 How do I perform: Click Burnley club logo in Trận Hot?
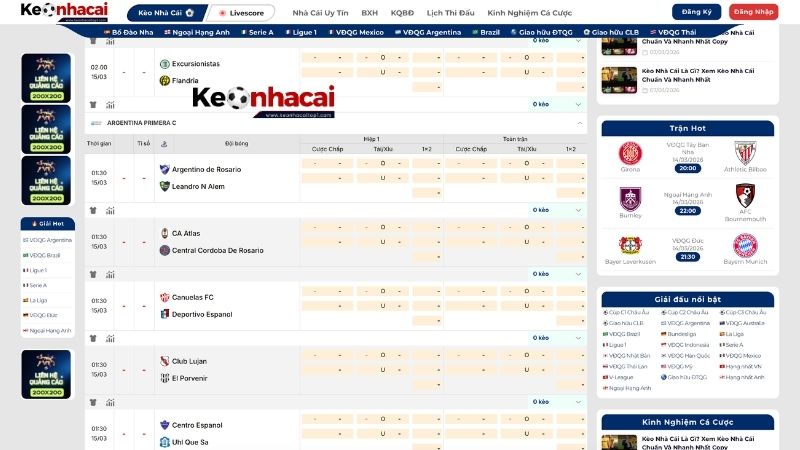coord(630,199)
